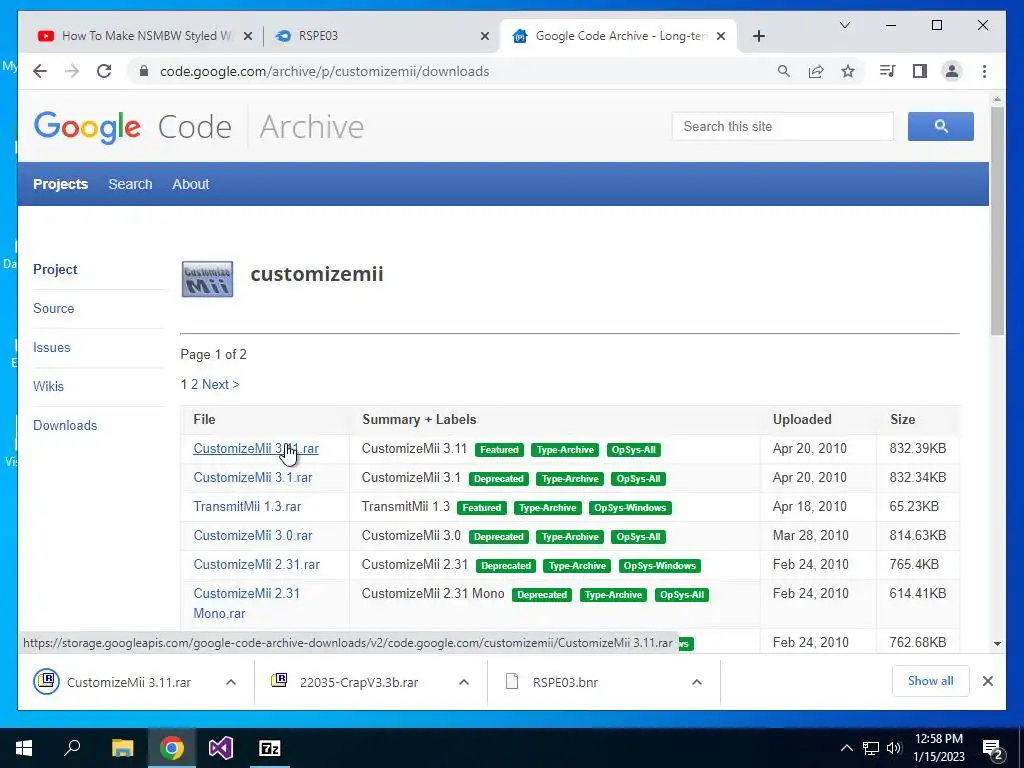Expand options for 22035-CrapV3.3b.rar download
This screenshot has width=1024, height=768.
464,682
